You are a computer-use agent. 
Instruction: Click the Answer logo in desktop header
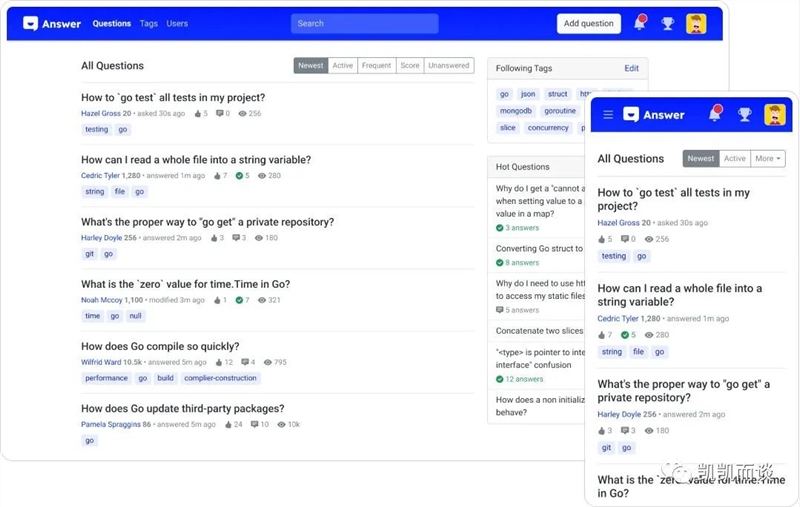52,23
